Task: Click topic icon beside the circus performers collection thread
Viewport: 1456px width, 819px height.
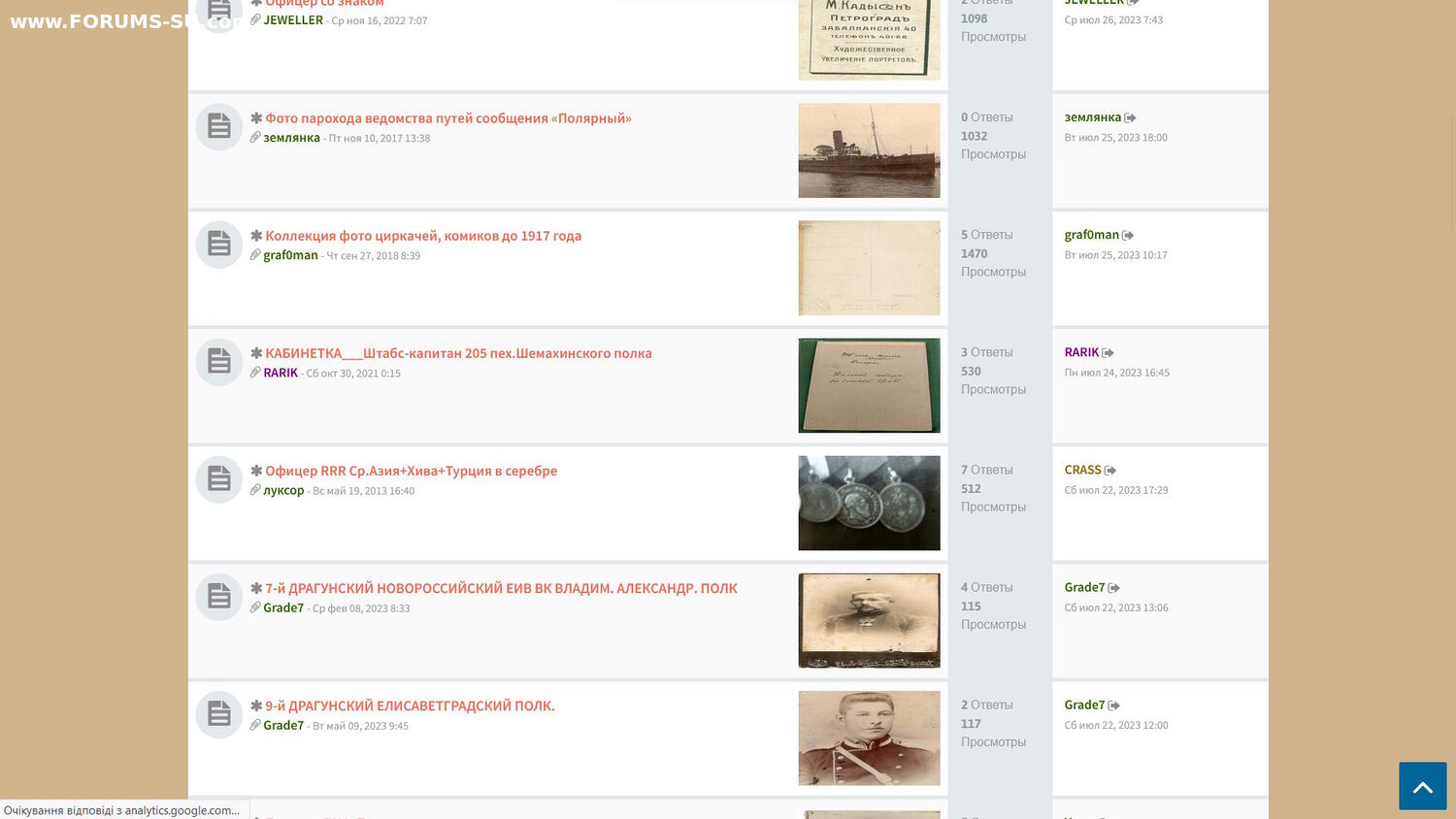Action: click(219, 244)
